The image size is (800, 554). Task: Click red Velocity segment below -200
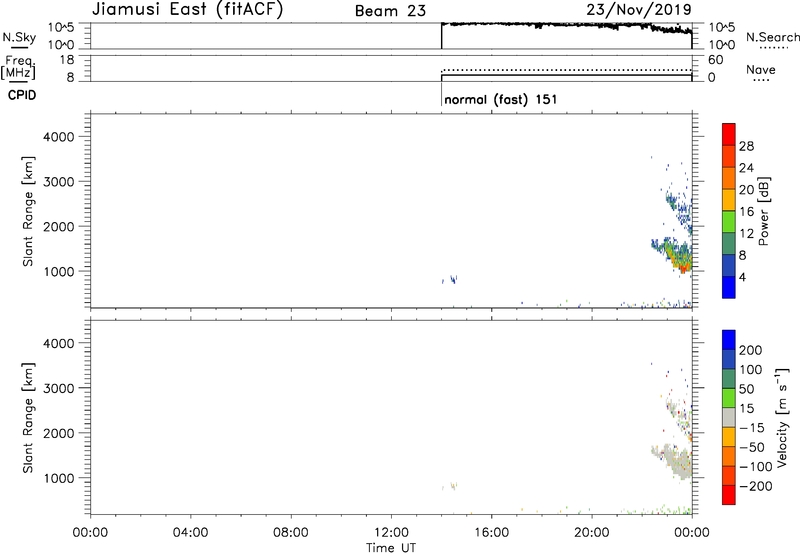click(x=729, y=495)
